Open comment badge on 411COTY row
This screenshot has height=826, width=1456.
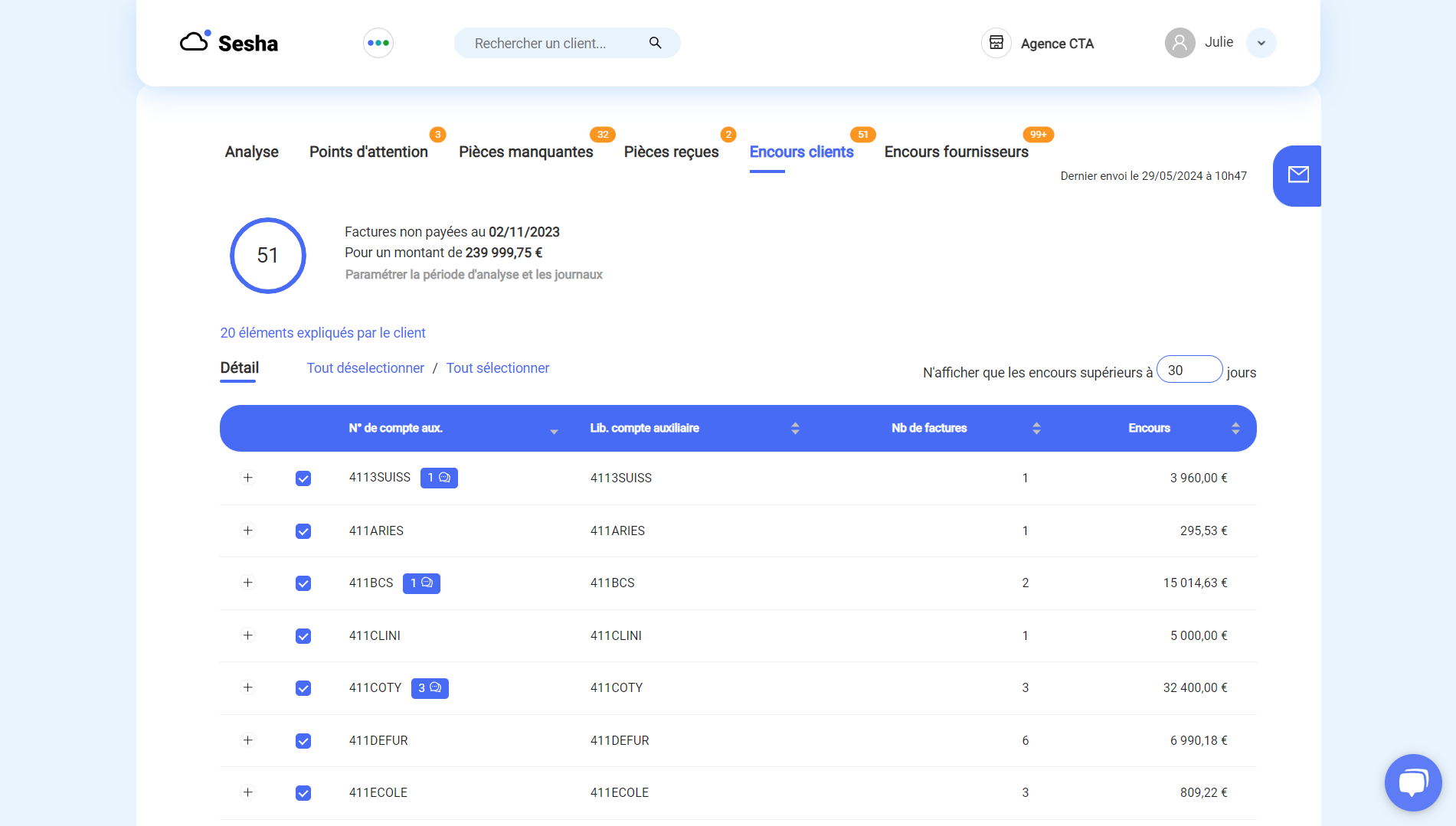(430, 688)
